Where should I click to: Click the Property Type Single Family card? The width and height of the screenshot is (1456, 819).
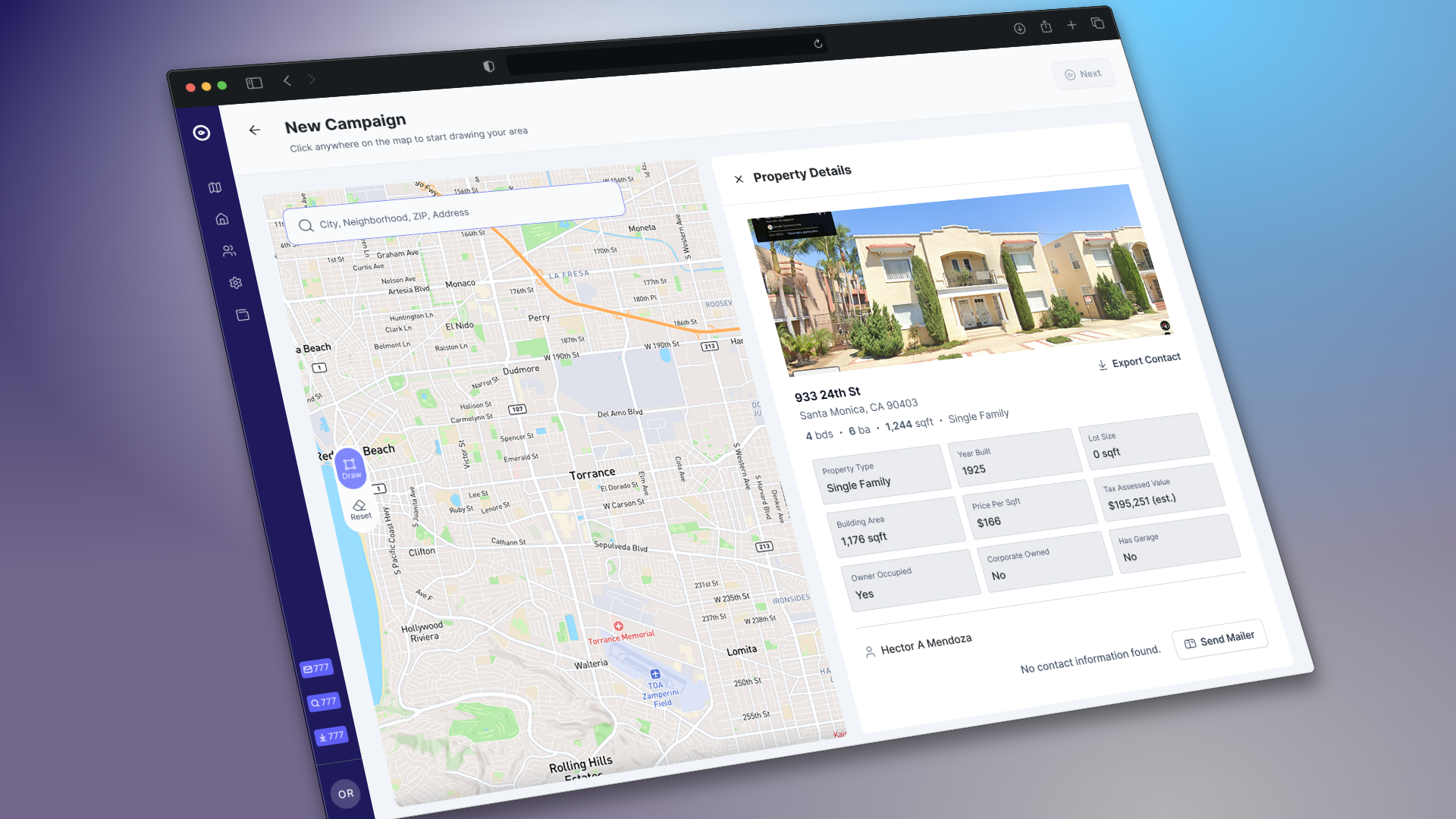click(881, 475)
